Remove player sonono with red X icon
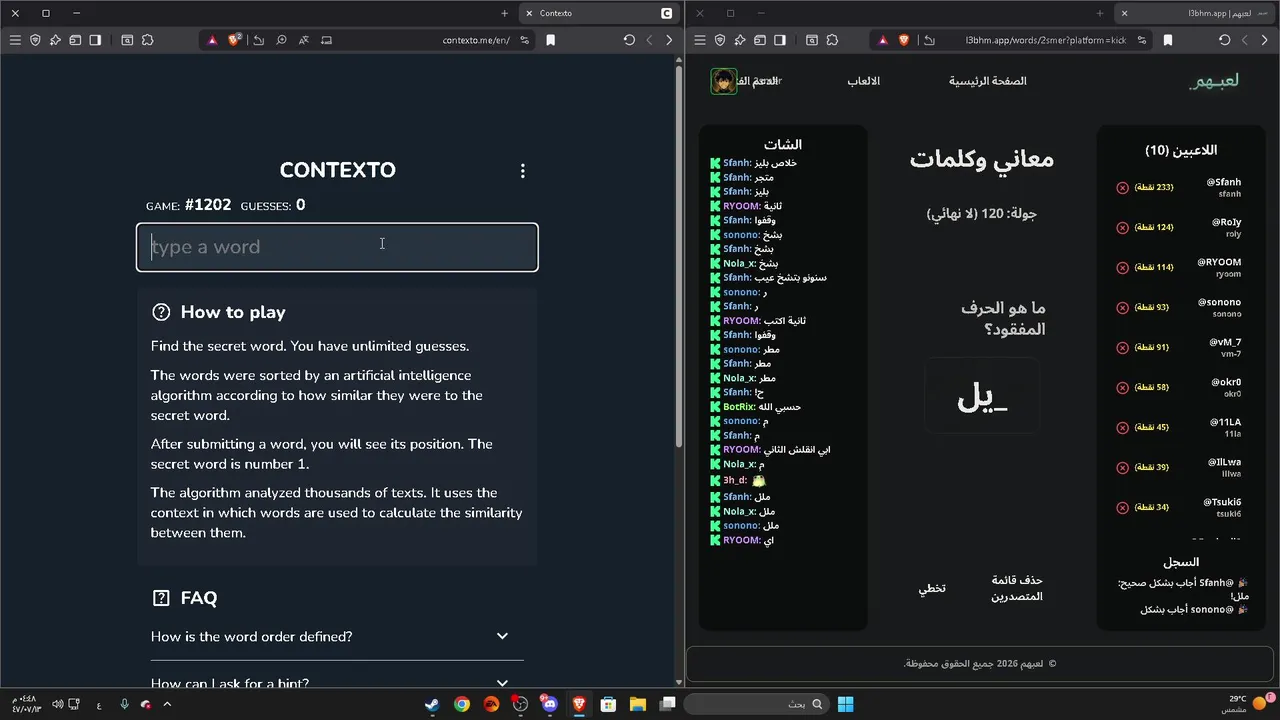 [1122, 308]
